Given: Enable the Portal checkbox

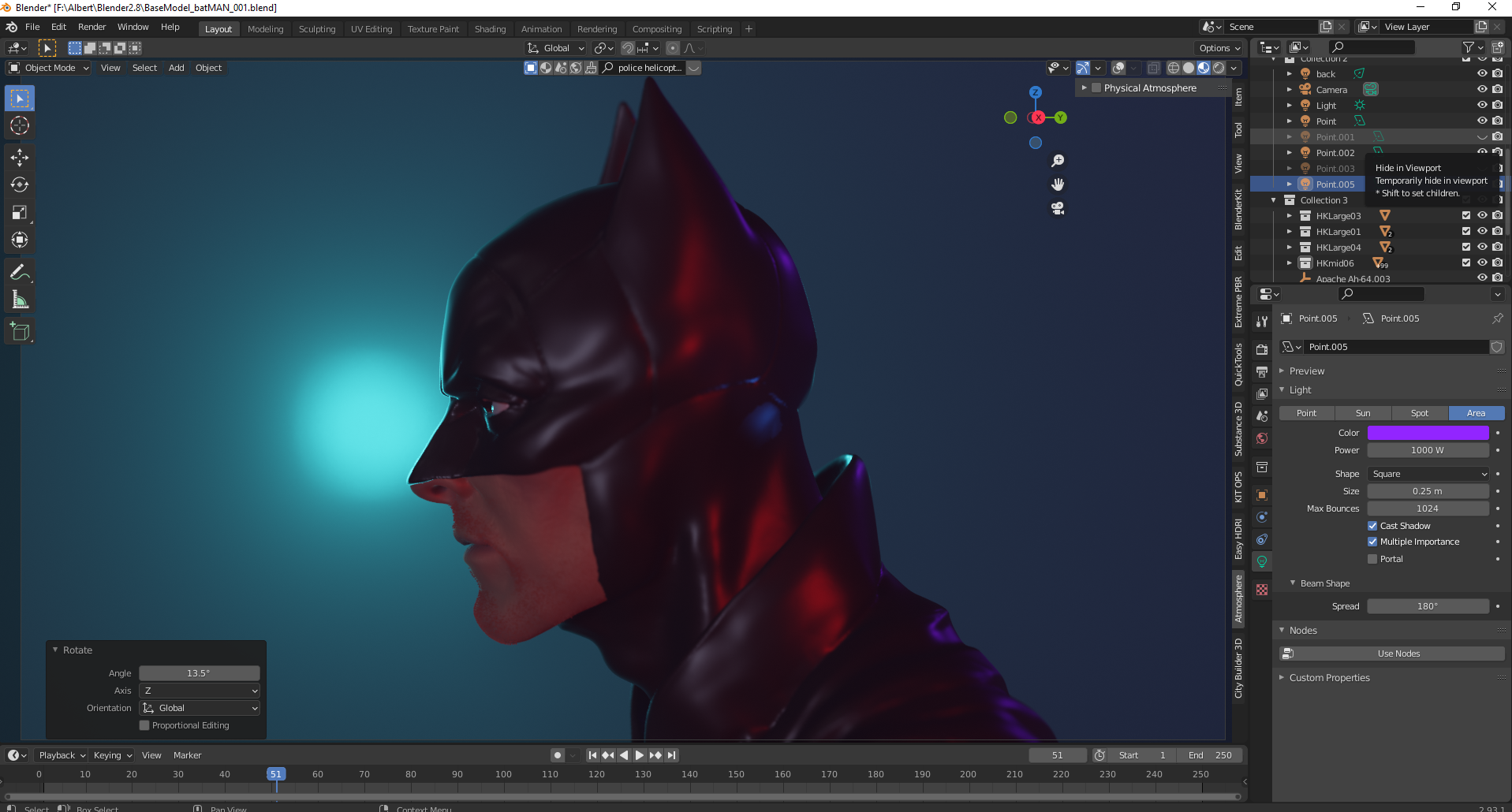Looking at the screenshot, I should (x=1372, y=559).
